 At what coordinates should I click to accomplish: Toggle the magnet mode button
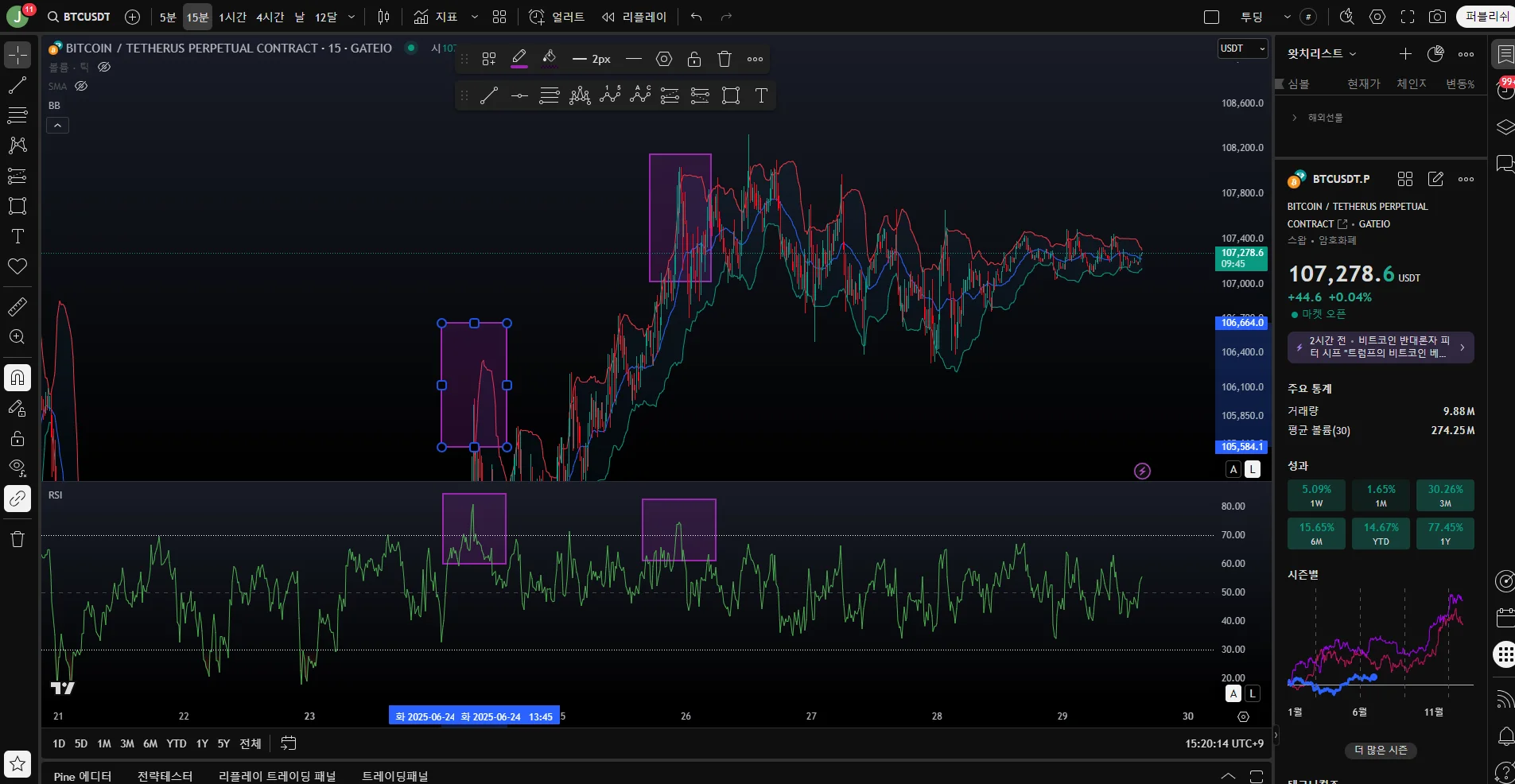point(17,377)
